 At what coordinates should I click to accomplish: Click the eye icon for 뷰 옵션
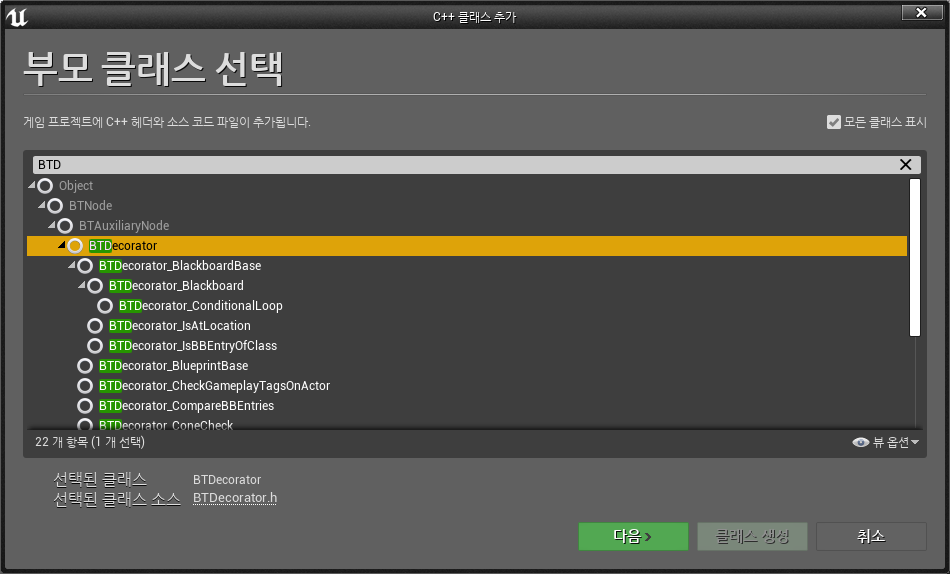click(860, 442)
